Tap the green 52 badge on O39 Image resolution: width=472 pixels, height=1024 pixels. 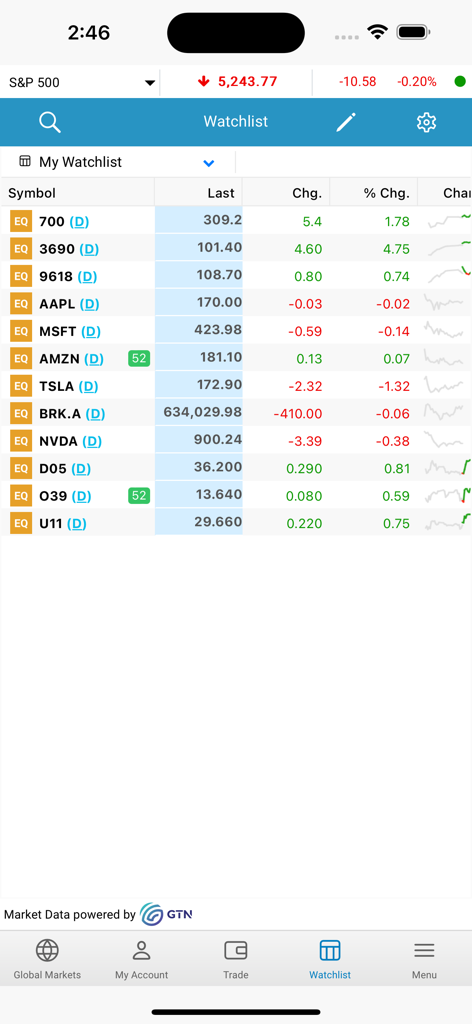tap(139, 496)
